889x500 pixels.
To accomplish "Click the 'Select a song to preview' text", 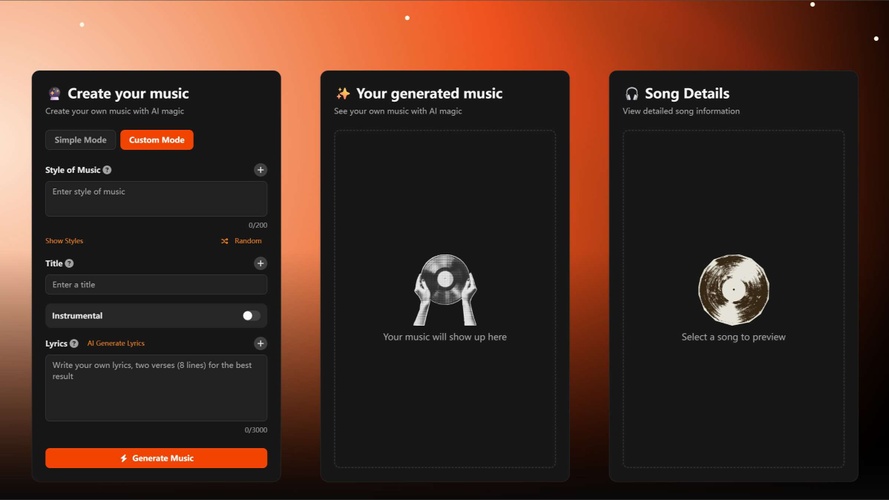I will coord(734,337).
